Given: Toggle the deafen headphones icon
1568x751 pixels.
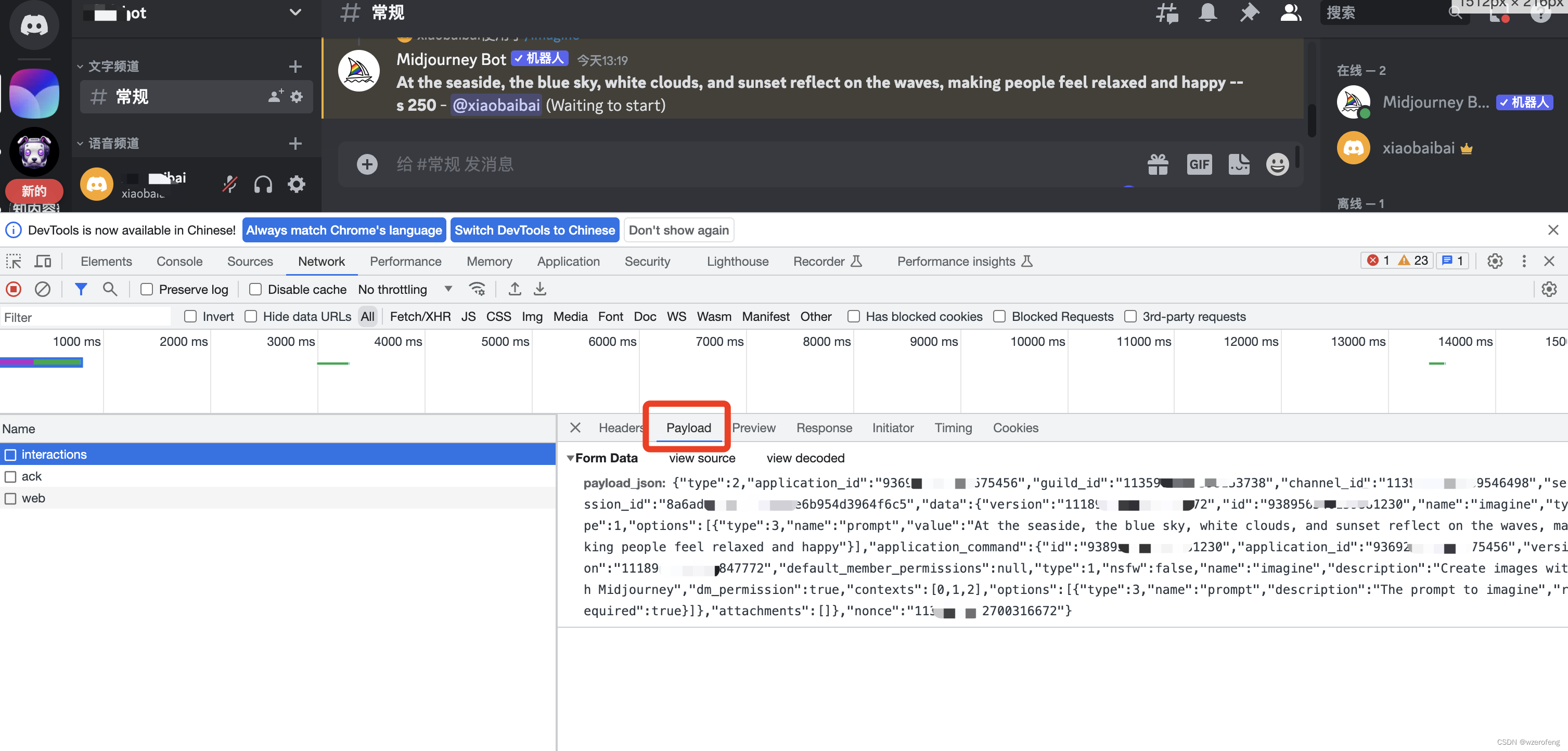Looking at the screenshot, I should (263, 184).
